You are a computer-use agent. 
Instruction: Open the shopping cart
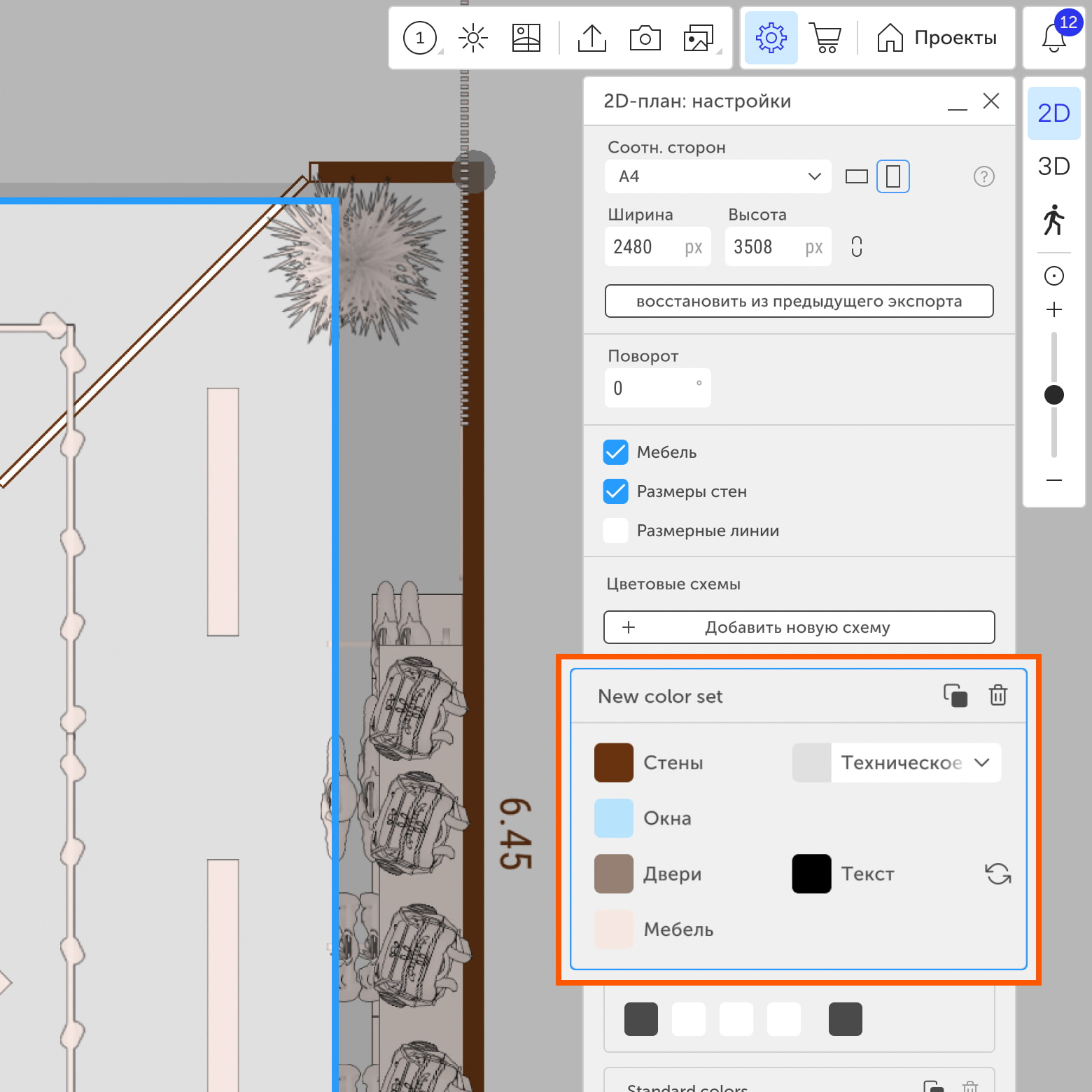(825, 38)
